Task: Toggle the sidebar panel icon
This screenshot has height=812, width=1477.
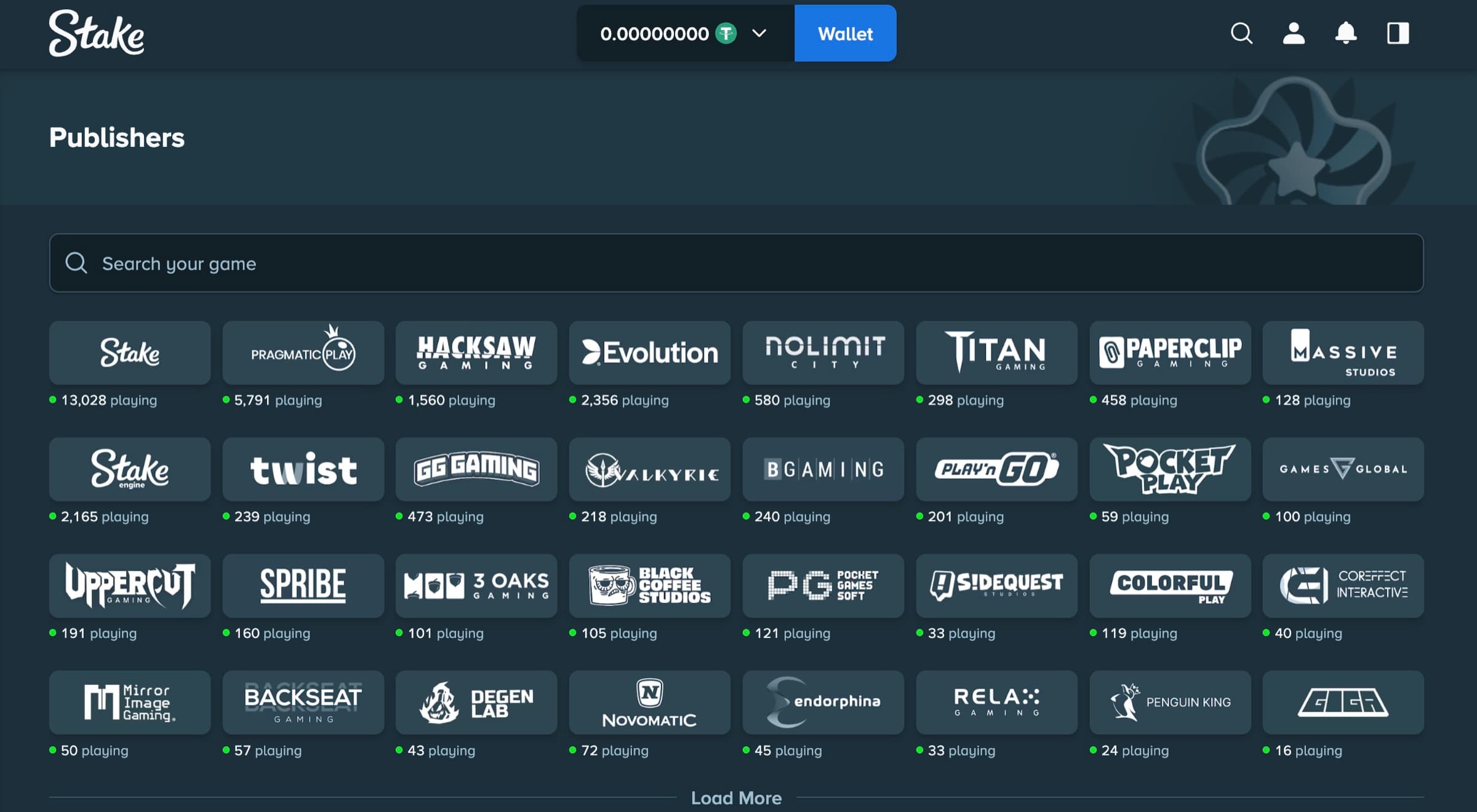Action: pos(1398,33)
